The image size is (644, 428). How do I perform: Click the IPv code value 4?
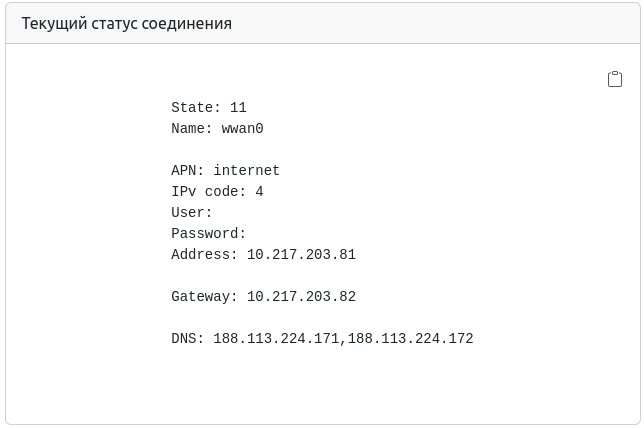tap(259, 192)
